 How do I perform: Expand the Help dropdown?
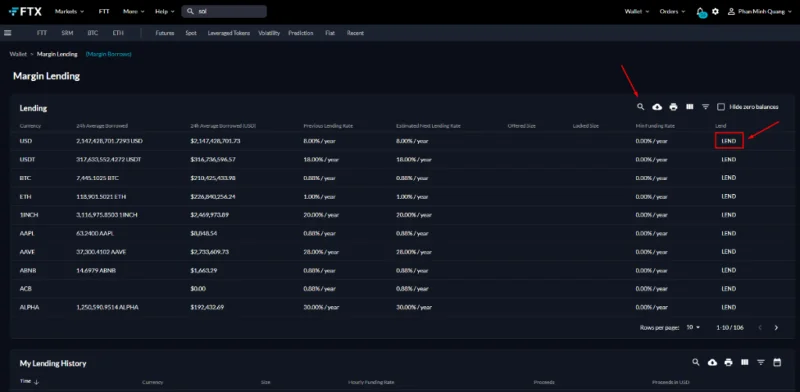click(x=165, y=11)
